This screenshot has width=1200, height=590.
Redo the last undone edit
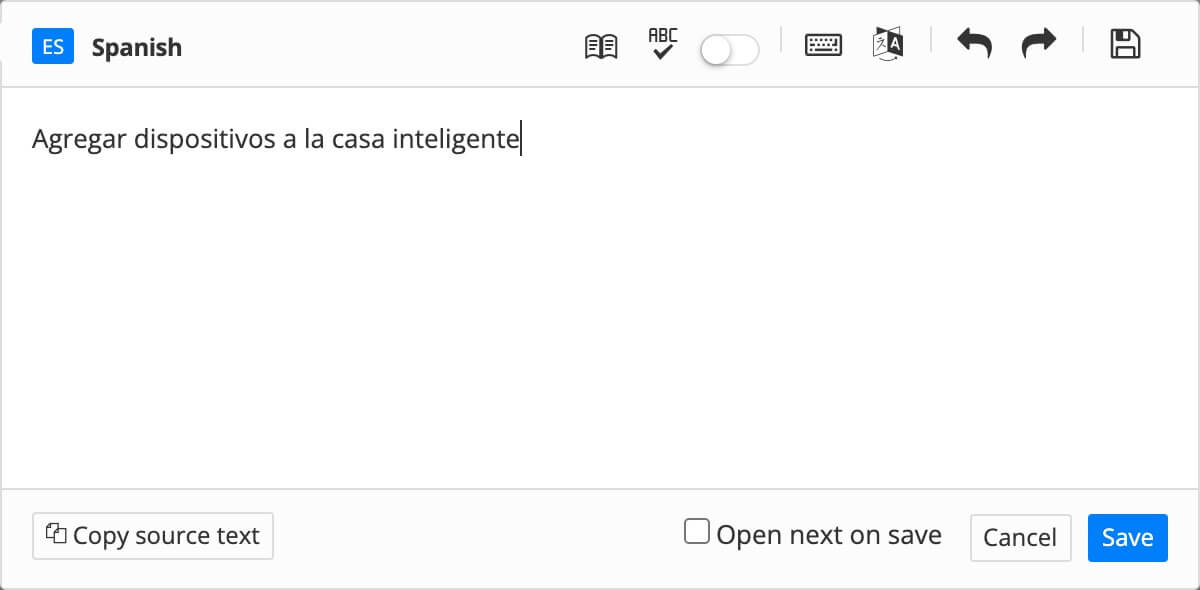click(x=1039, y=45)
